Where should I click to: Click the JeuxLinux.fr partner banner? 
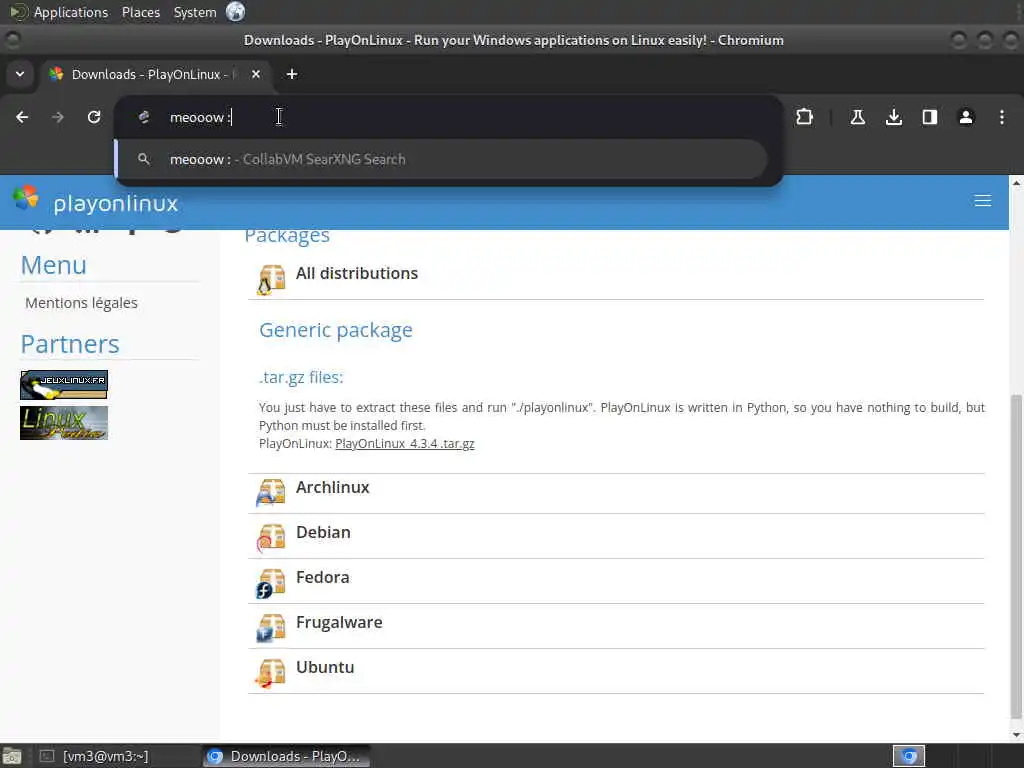[64, 385]
